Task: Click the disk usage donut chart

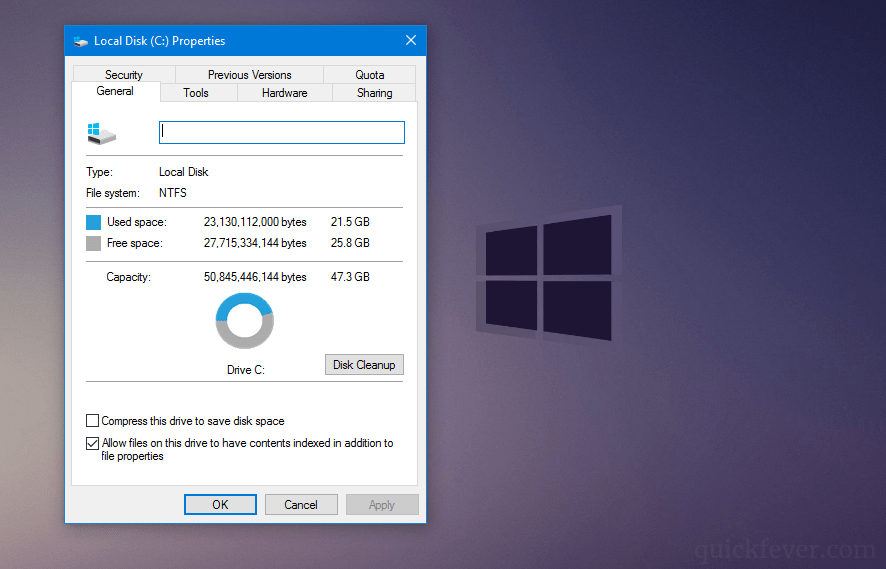Action: (245, 321)
